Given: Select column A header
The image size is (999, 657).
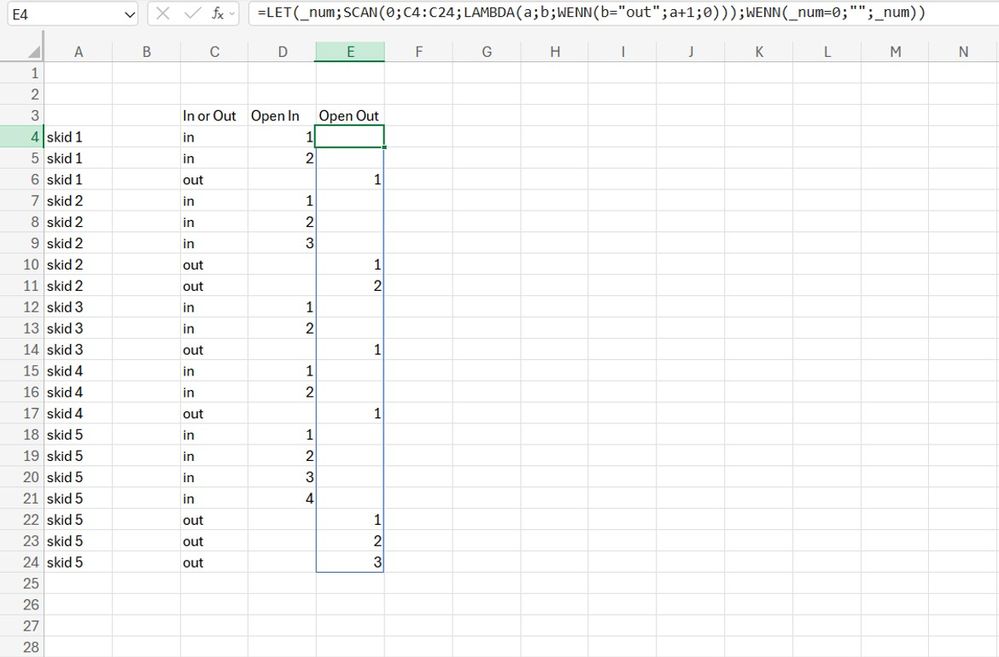Looking at the screenshot, I should coord(78,52).
